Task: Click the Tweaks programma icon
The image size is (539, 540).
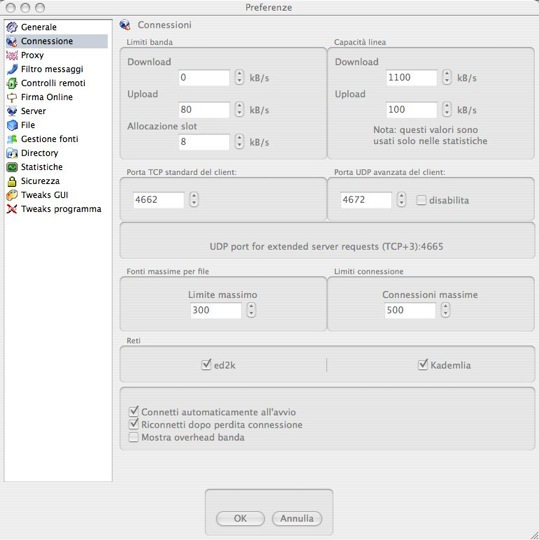Action: [12, 209]
